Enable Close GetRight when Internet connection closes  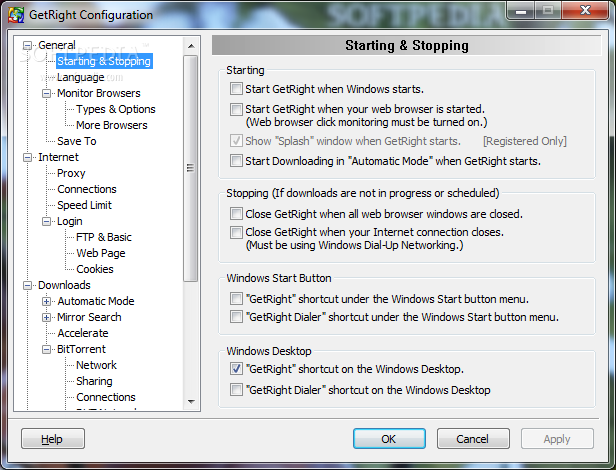click(236, 232)
